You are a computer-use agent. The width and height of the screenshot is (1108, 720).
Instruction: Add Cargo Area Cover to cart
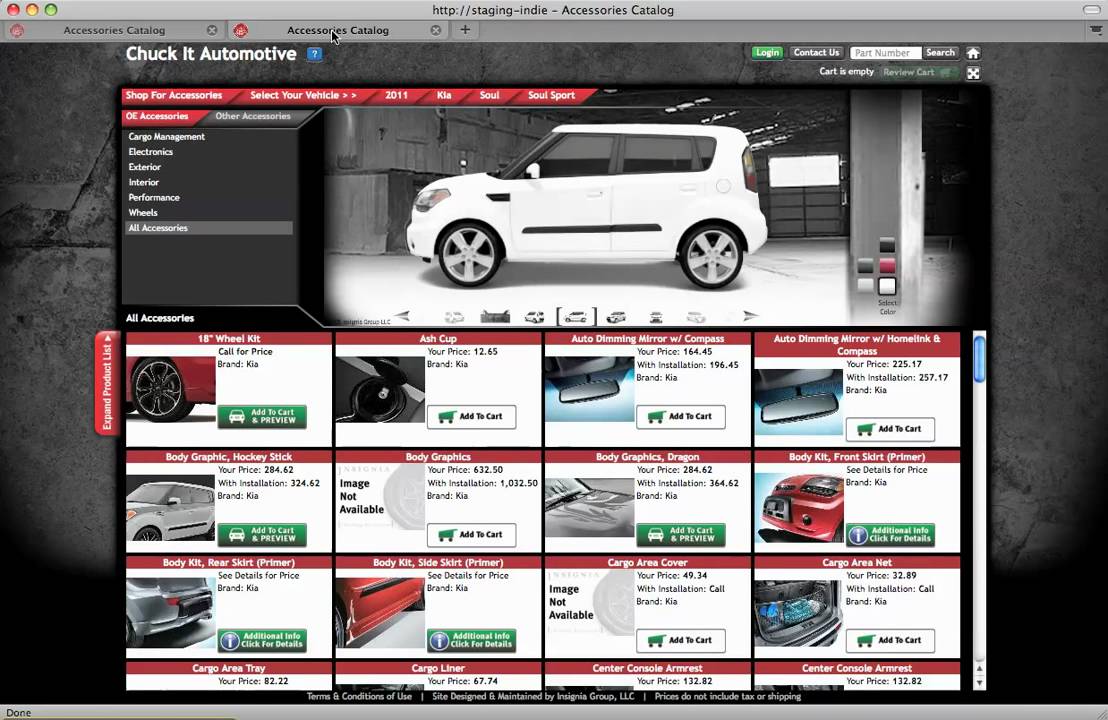click(680, 641)
